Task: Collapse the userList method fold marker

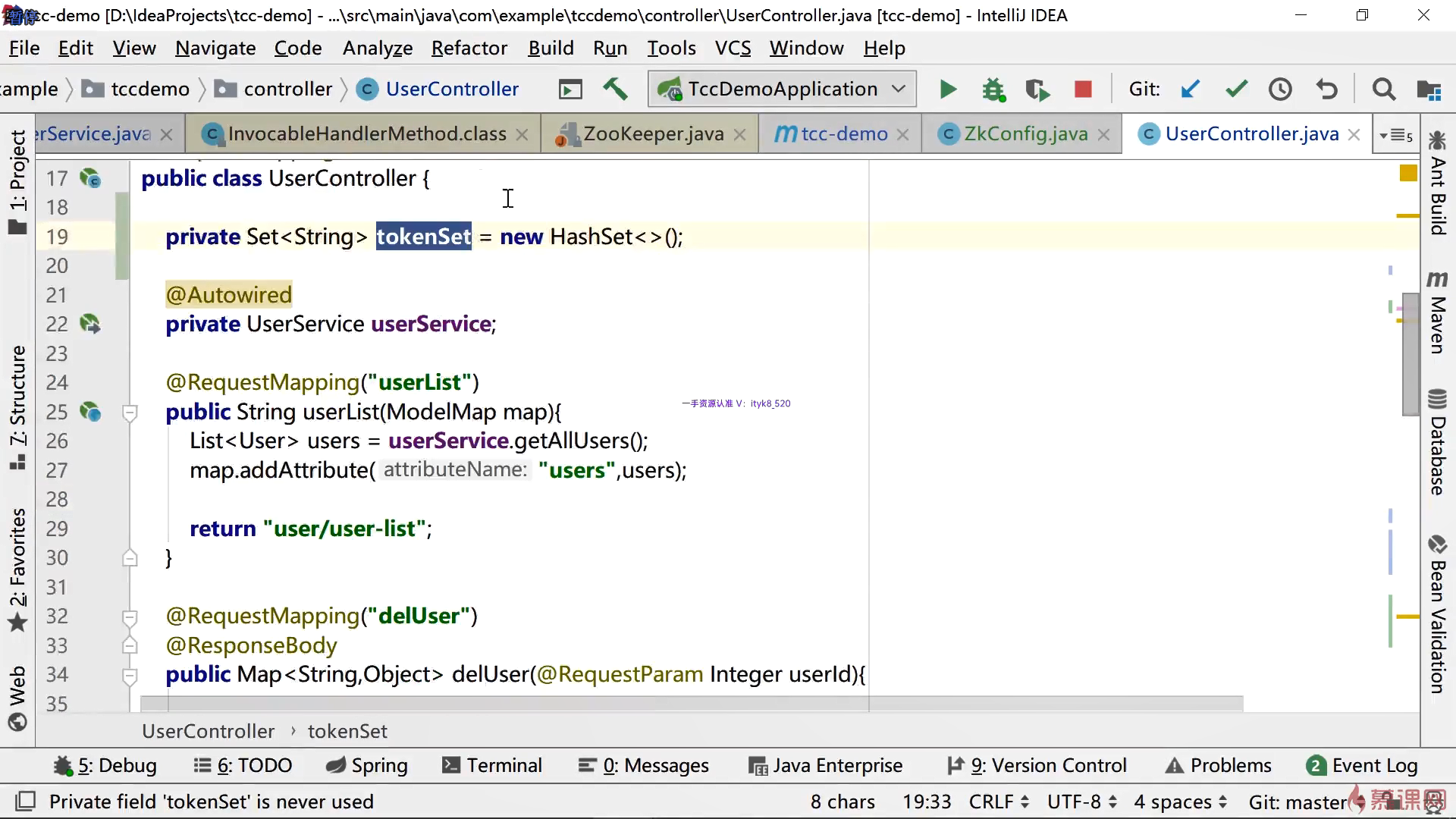Action: pos(130,413)
